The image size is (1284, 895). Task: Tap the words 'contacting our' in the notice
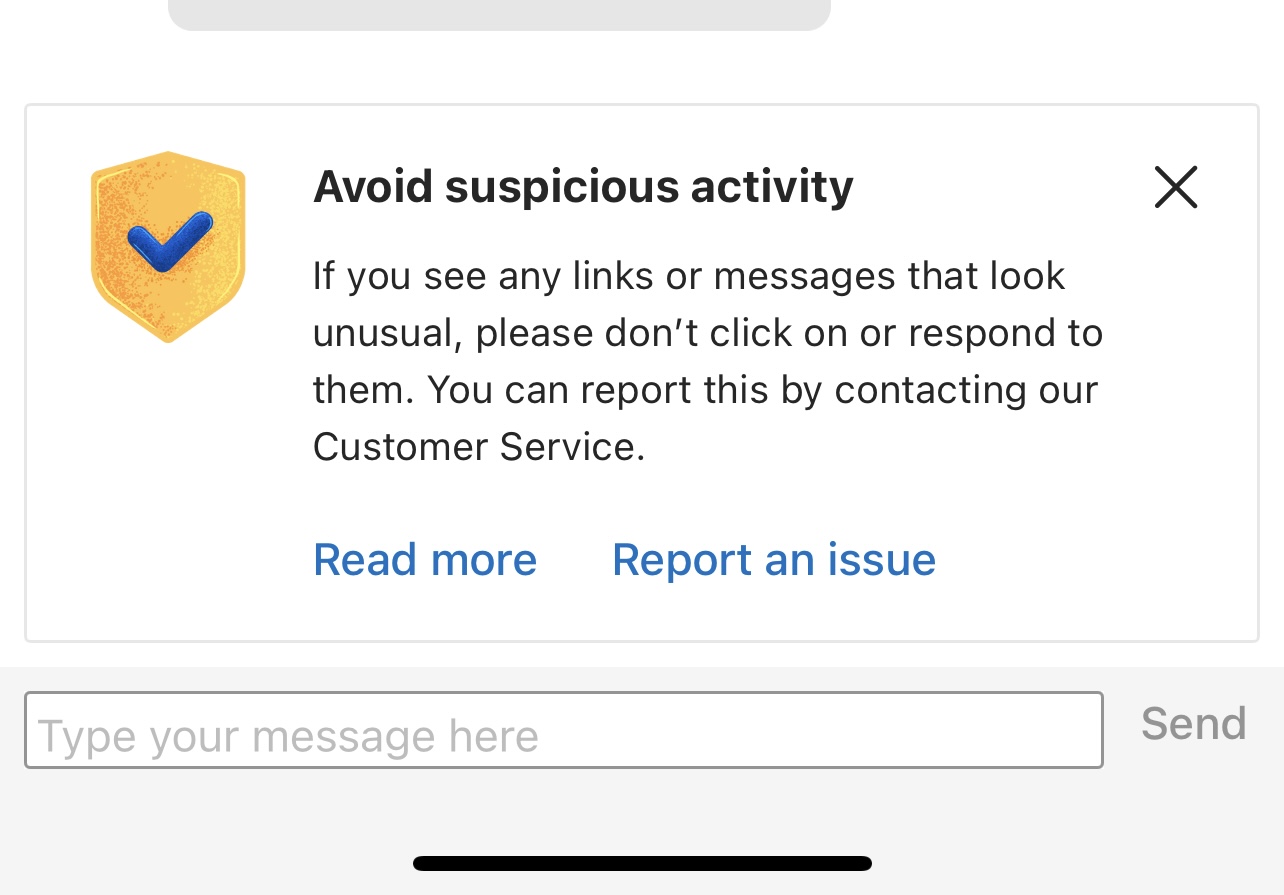pyautogui.click(x=966, y=389)
